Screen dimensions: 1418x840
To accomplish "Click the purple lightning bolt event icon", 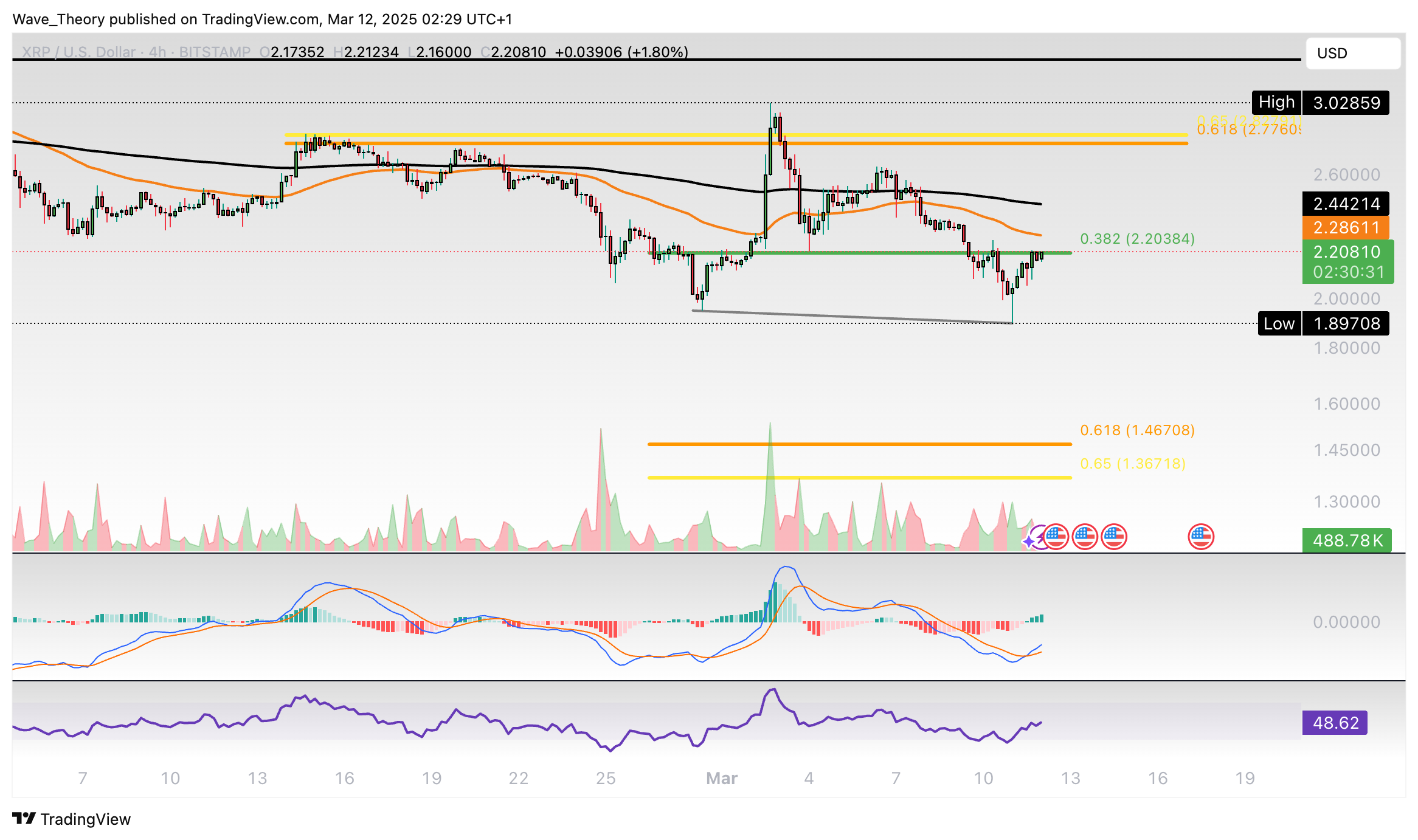I will click(1040, 537).
